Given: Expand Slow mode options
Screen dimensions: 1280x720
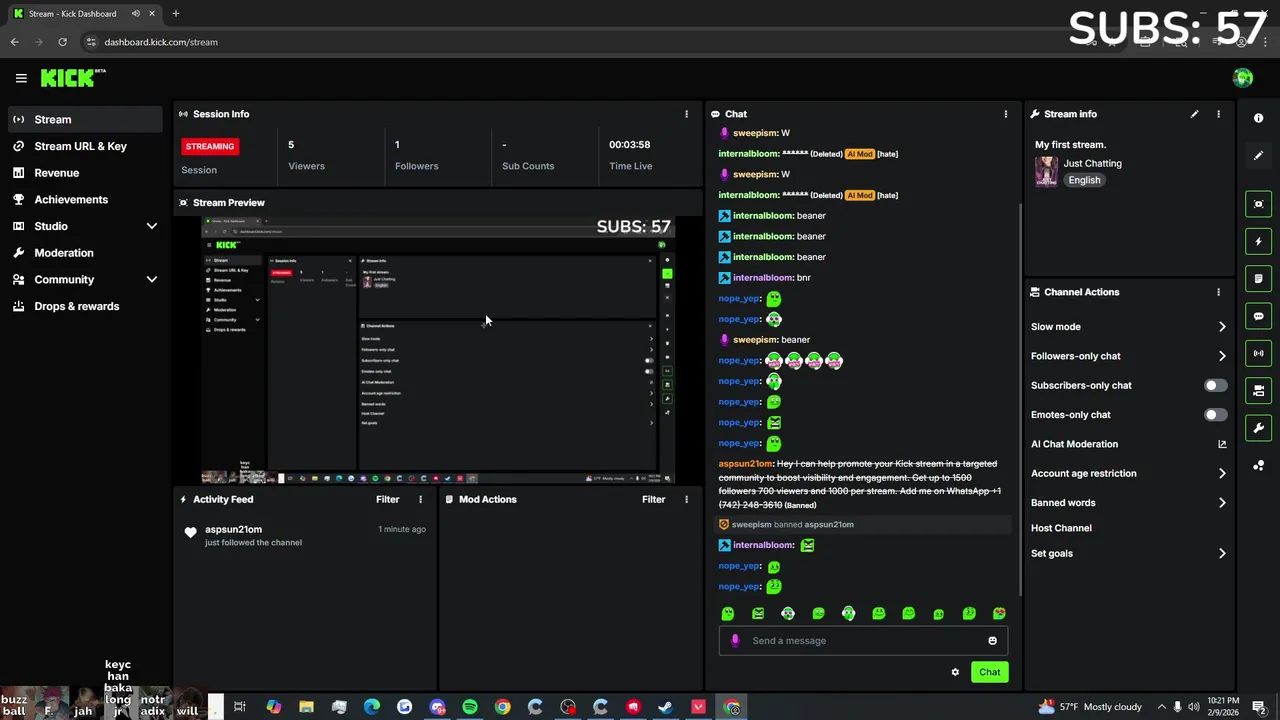Looking at the screenshot, I should [1222, 327].
